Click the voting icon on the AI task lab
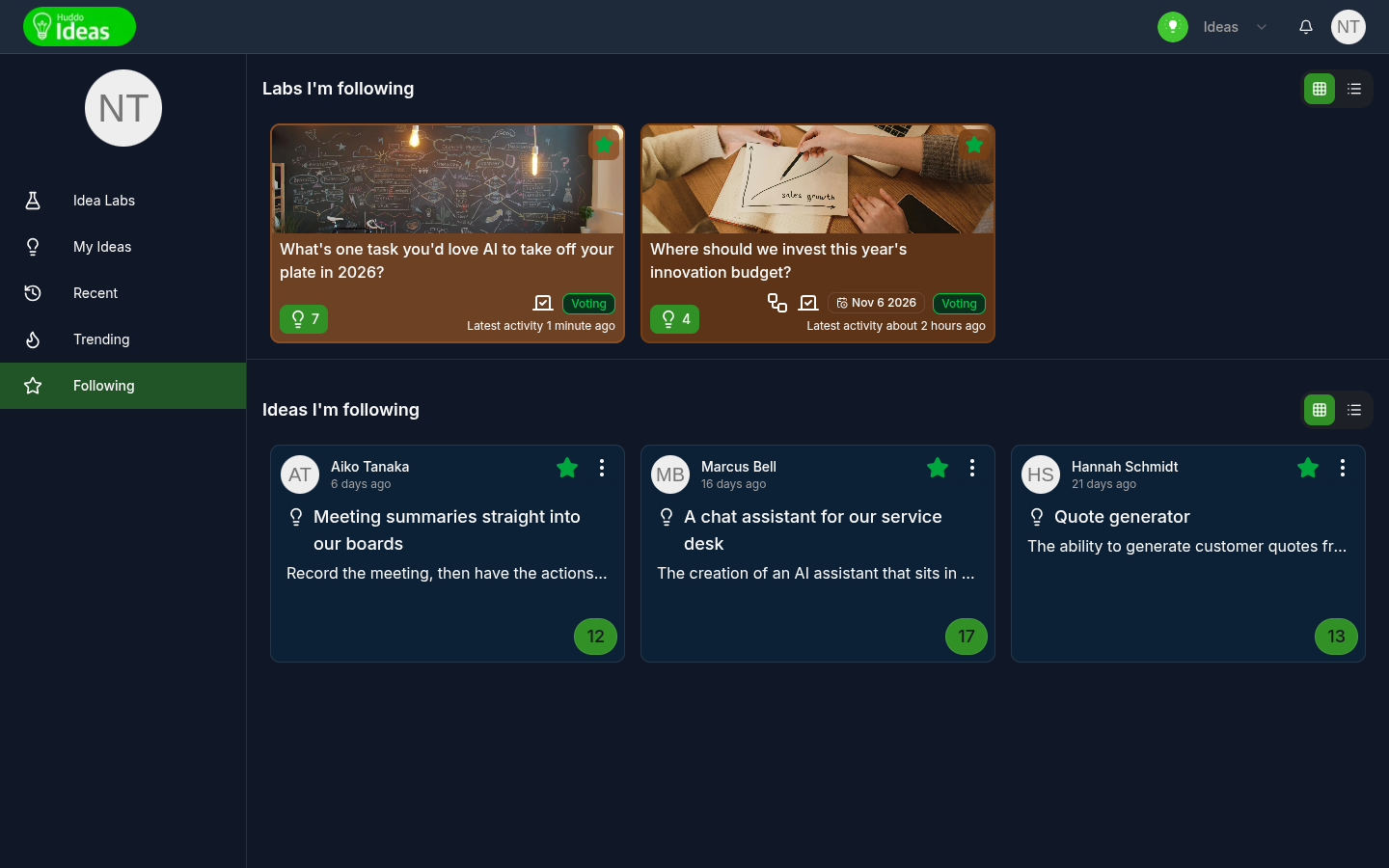 point(543,303)
